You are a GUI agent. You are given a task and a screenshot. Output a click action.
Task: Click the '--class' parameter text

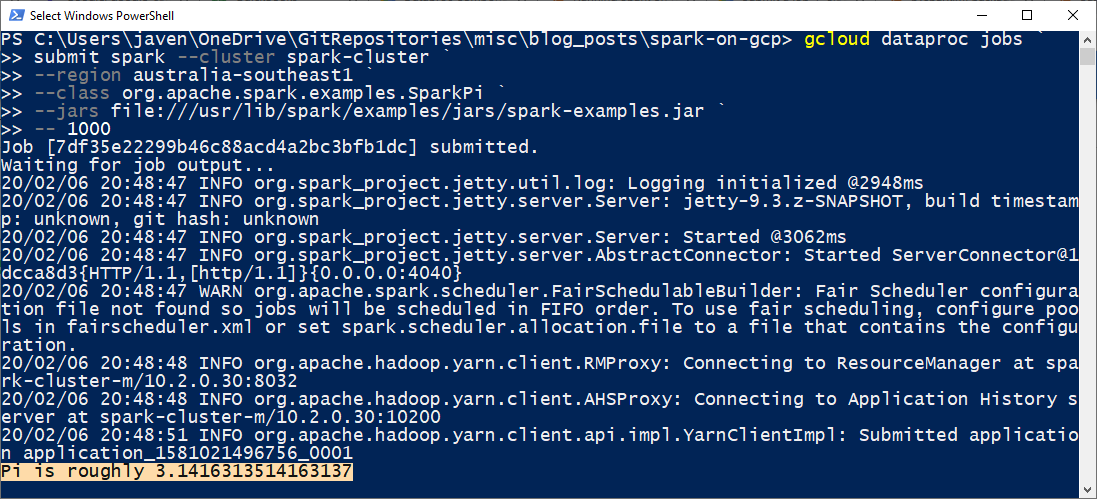(72, 93)
